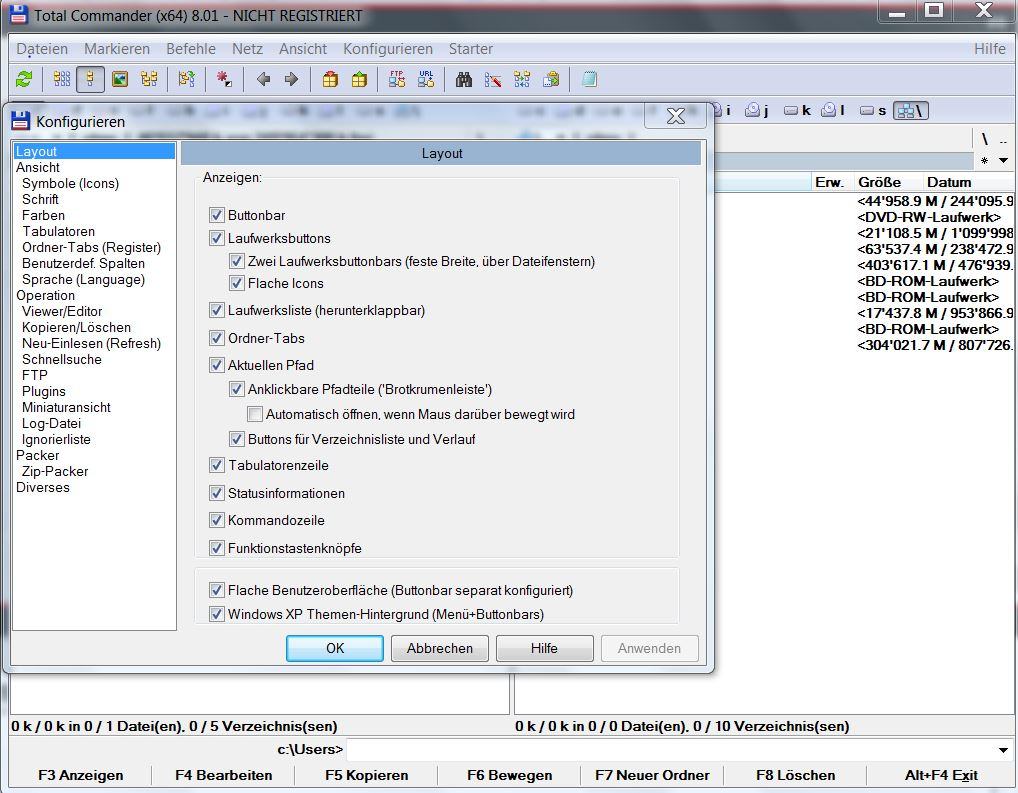Open the Hilfe menu in the menu bar
1018x793 pixels.
click(x=989, y=49)
